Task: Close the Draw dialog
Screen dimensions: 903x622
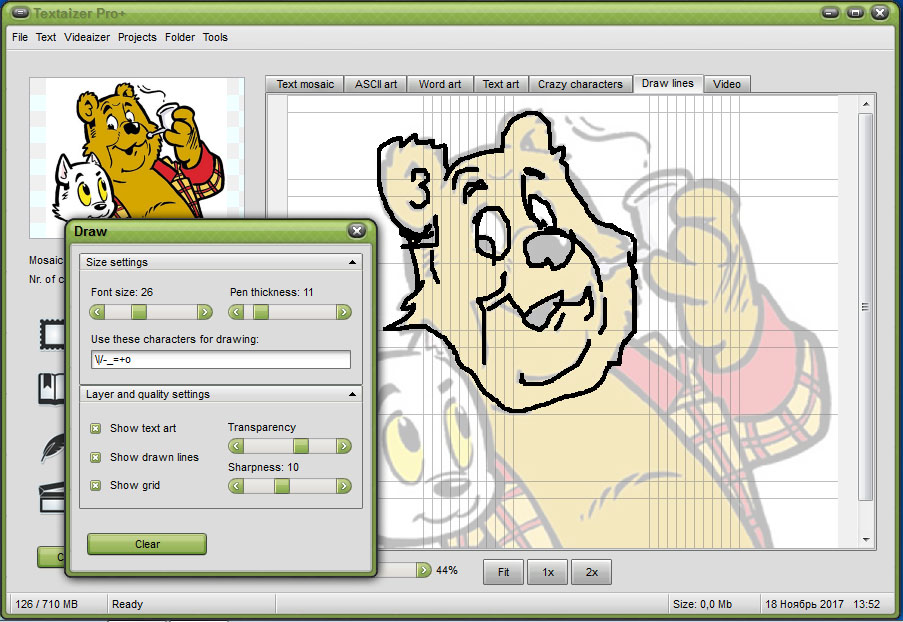Action: pos(357,231)
